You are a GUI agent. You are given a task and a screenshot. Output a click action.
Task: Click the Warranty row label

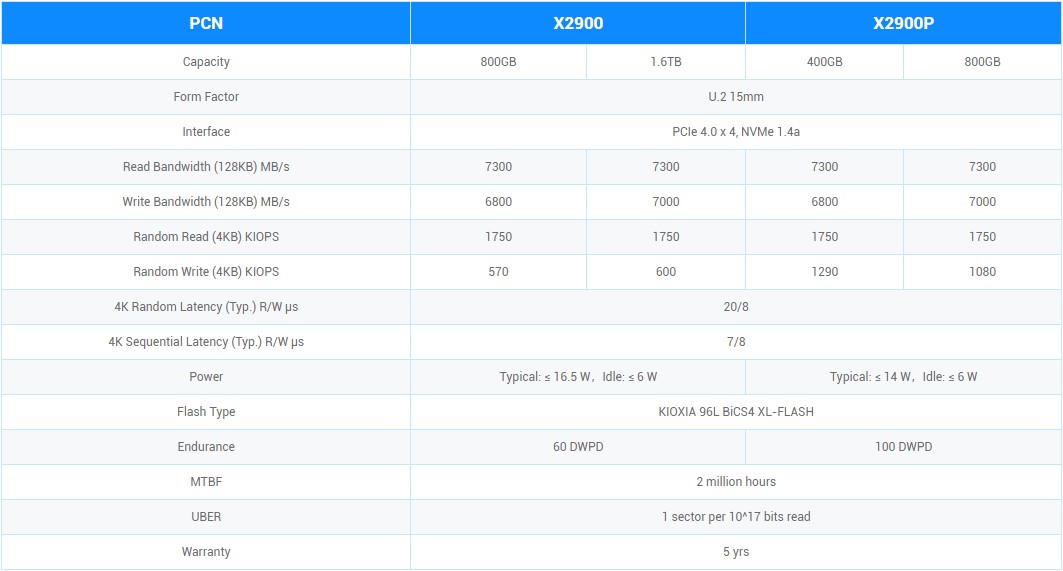(206, 552)
